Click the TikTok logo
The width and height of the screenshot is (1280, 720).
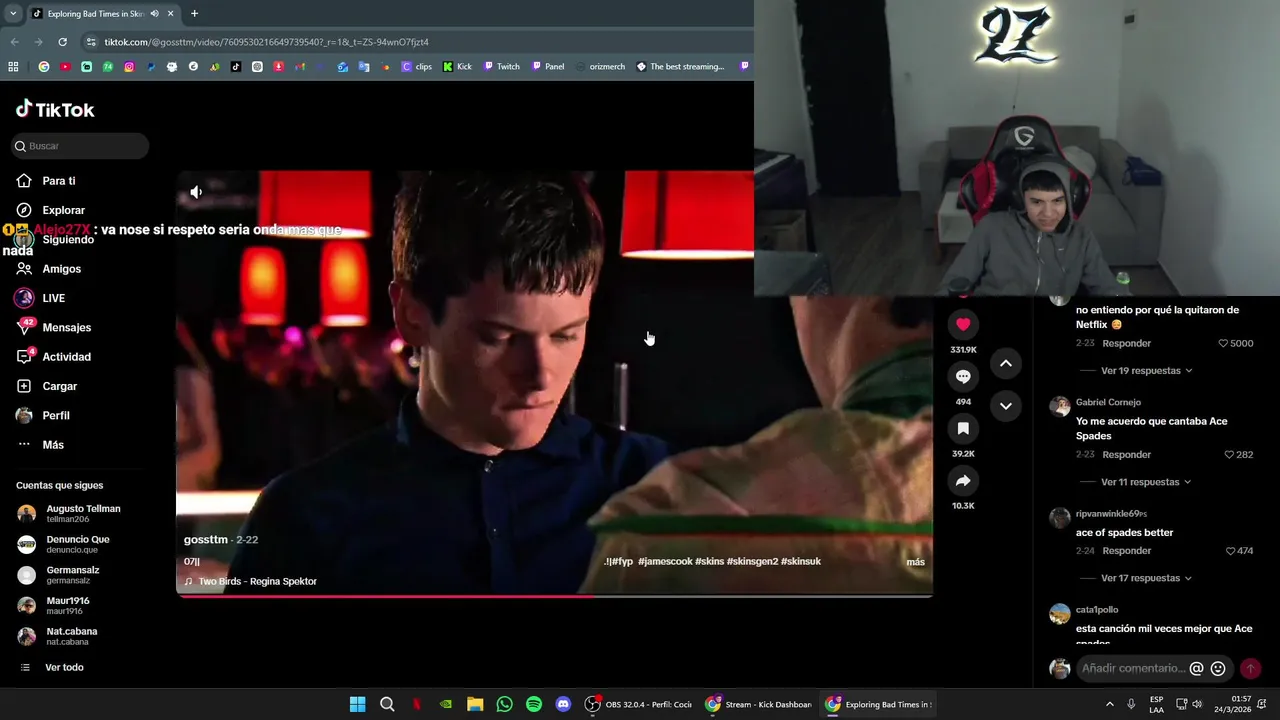[x=55, y=109]
